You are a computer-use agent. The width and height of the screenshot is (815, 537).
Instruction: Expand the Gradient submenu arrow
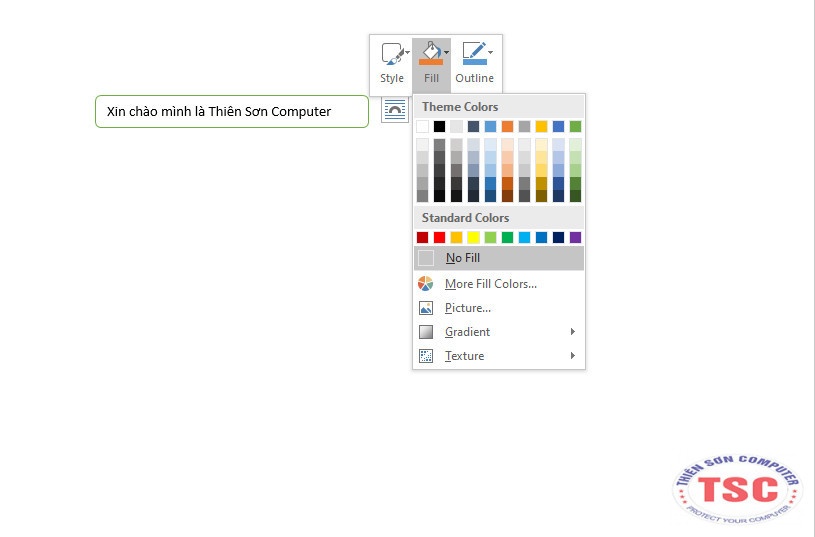click(573, 332)
